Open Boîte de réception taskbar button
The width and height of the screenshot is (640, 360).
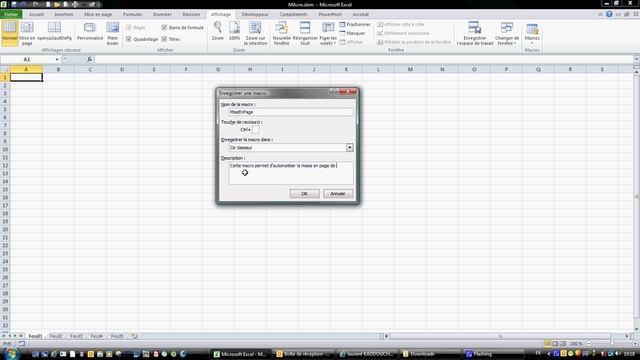click(x=303, y=354)
